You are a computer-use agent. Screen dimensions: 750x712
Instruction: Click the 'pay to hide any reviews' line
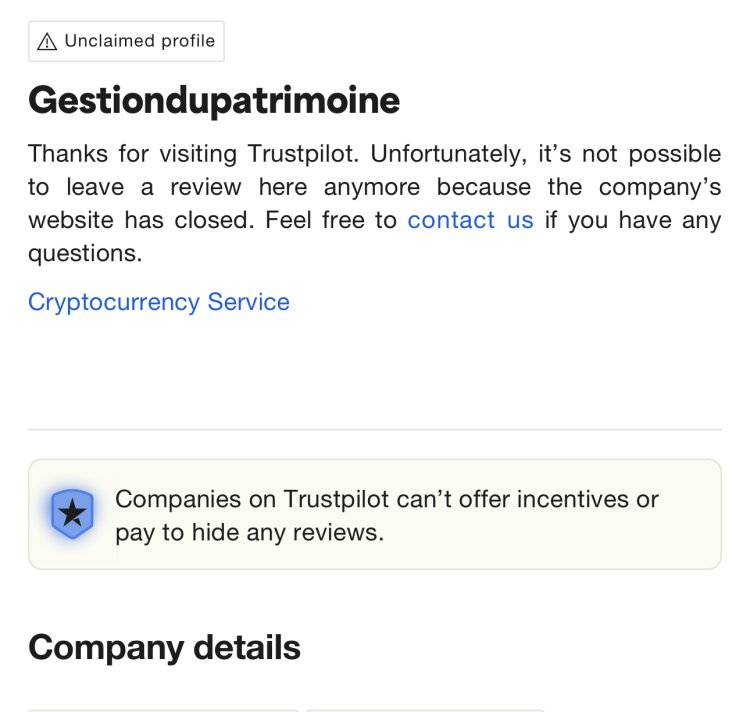tap(250, 532)
